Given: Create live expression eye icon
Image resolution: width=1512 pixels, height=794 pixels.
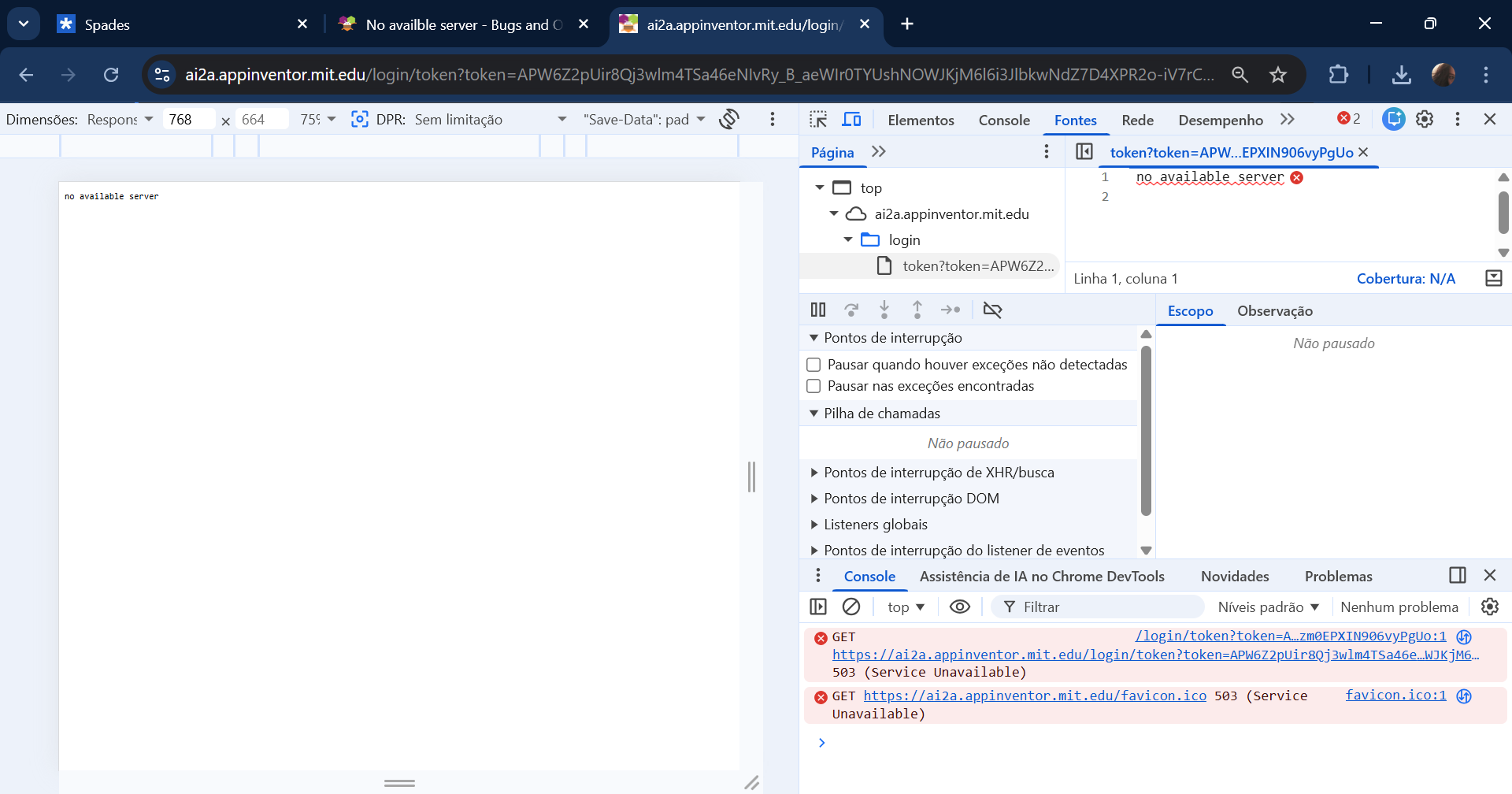Looking at the screenshot, I should (959, 607).
